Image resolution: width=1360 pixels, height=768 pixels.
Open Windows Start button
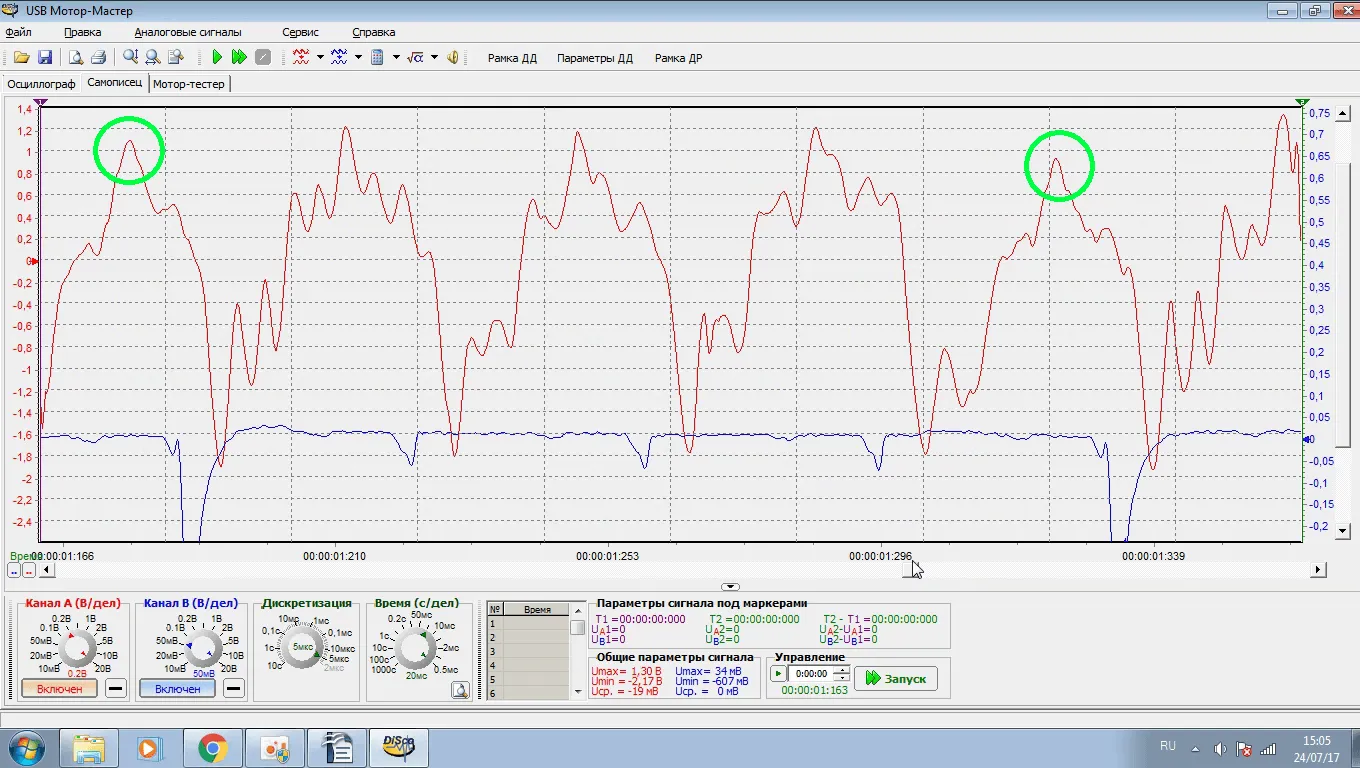(x=26, y=748)
